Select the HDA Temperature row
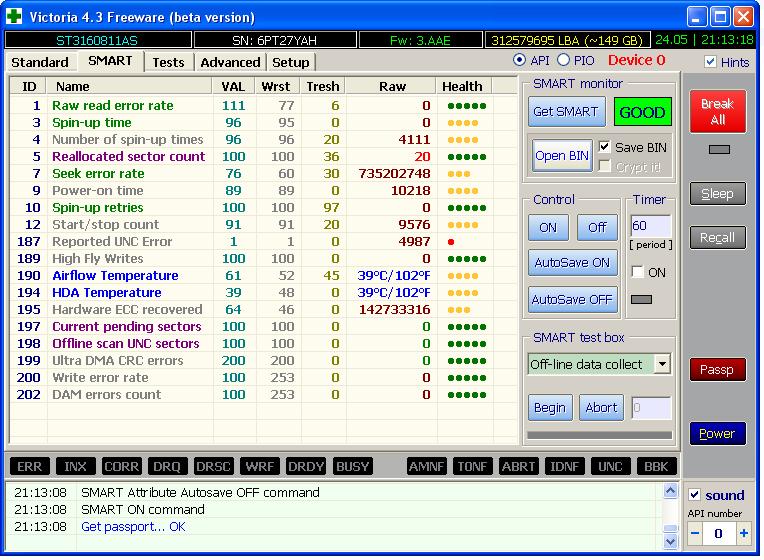The image size is (764, 560). 263,292
